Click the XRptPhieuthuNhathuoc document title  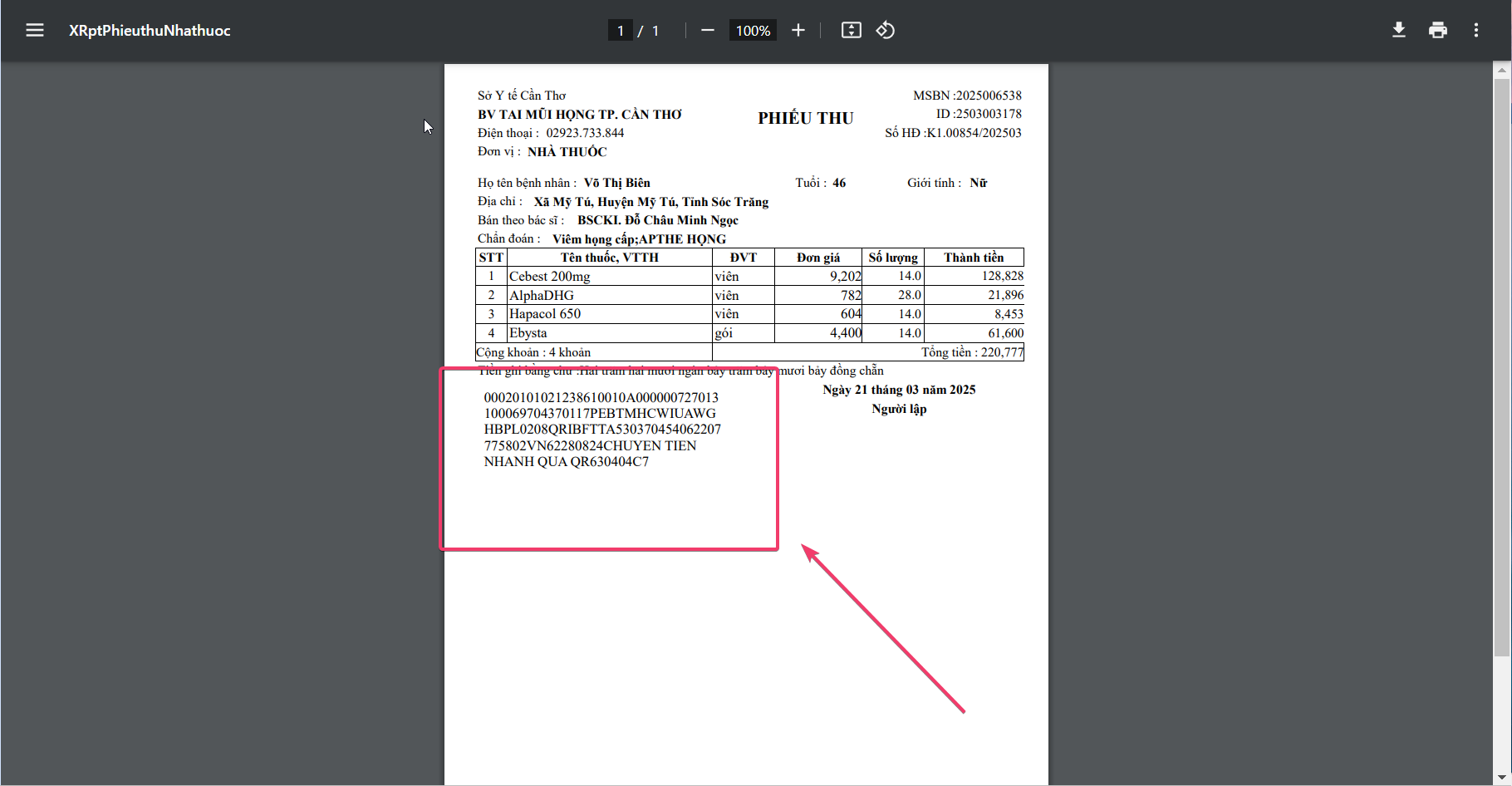pyautogui.click(x=150, y=31)
